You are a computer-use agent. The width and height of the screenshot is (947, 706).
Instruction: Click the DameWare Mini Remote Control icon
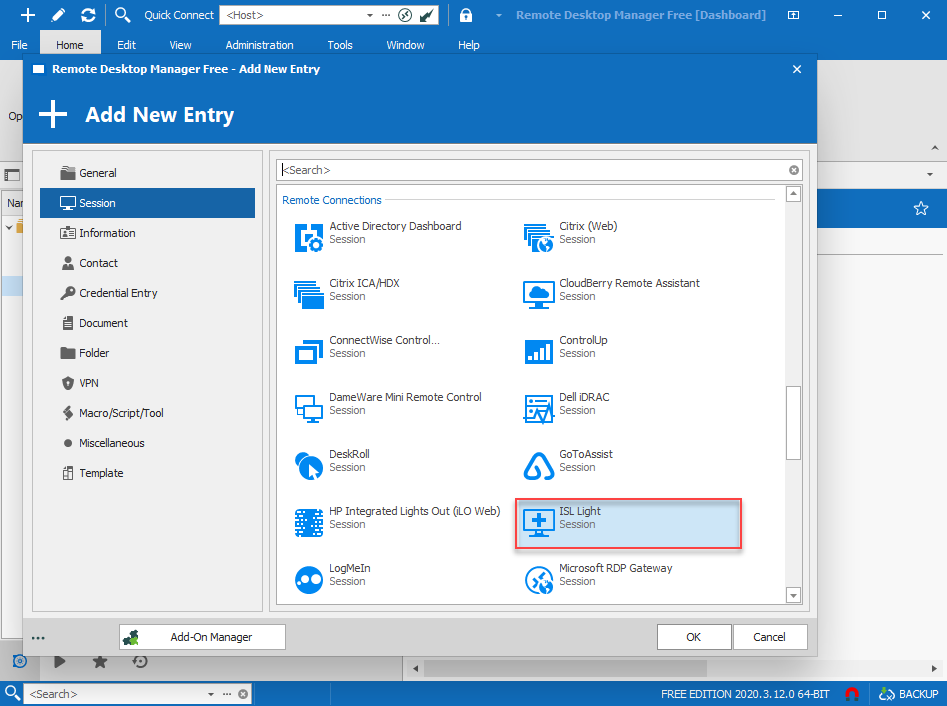click(x=309, y=408)
